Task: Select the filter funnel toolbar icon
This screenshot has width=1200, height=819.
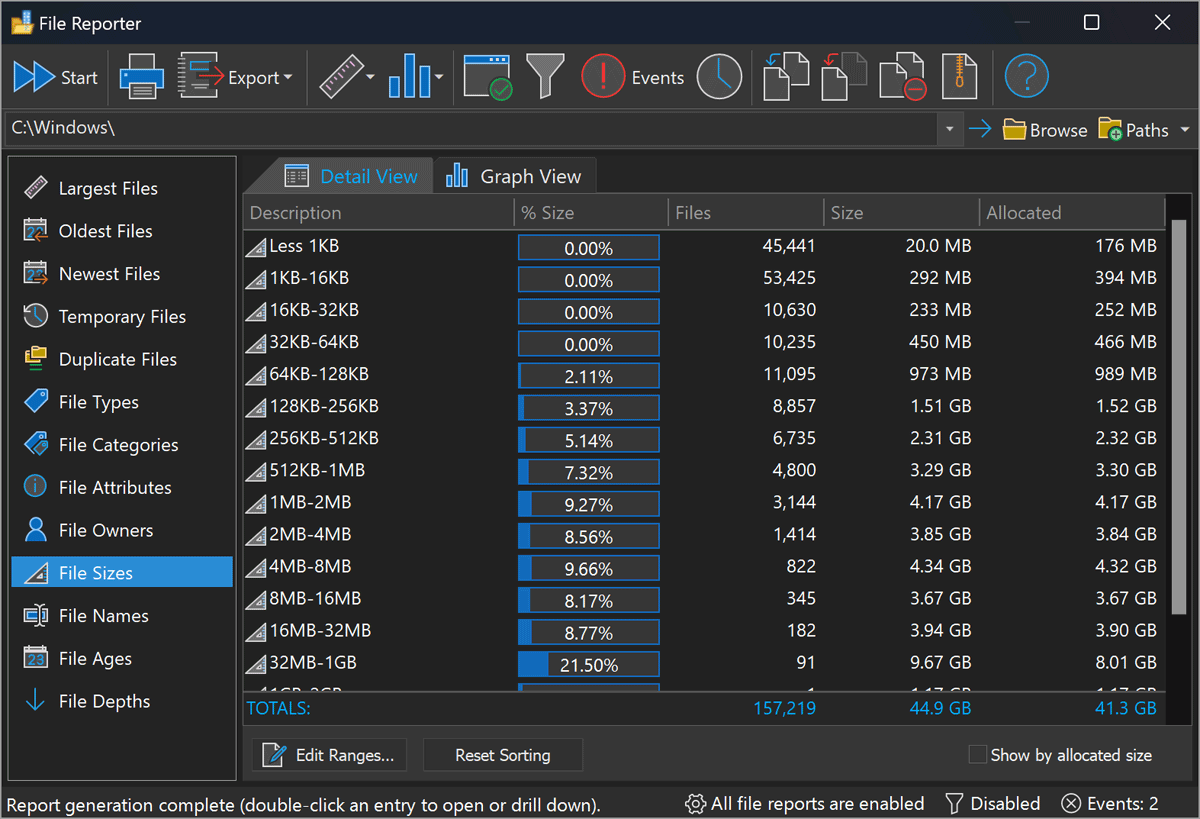Action: 546,76
